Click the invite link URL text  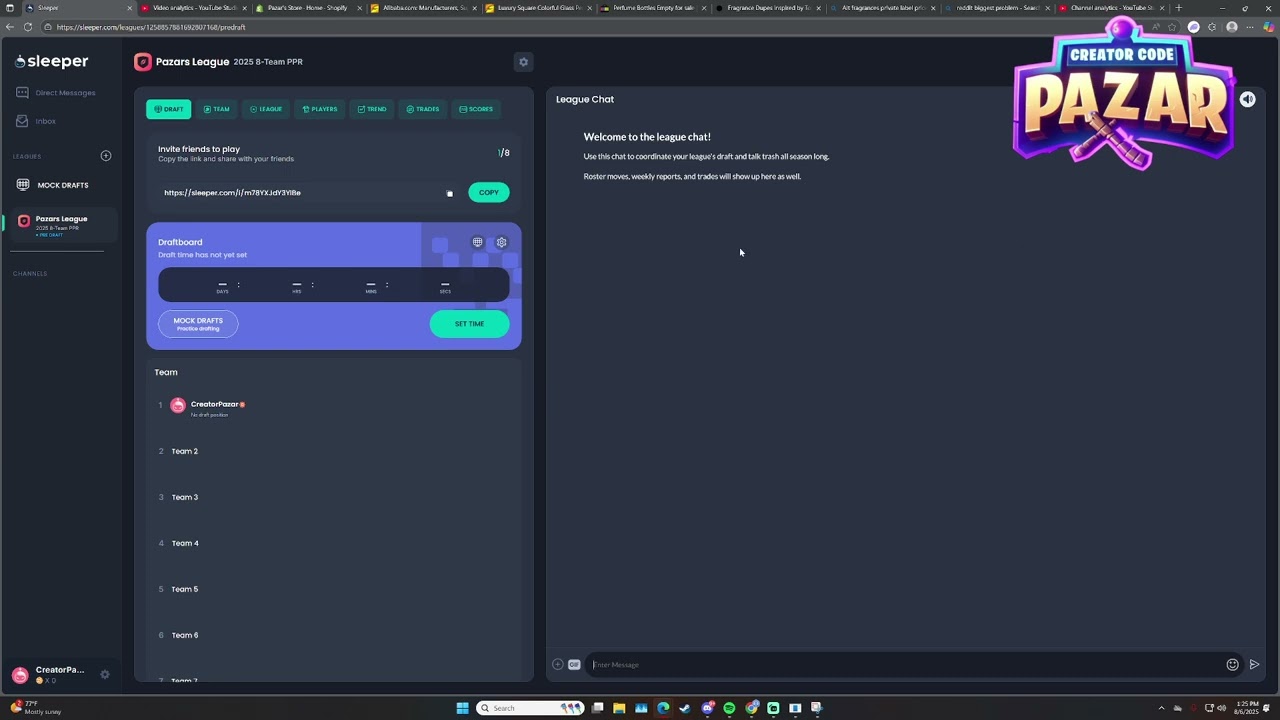pos(232,193)
